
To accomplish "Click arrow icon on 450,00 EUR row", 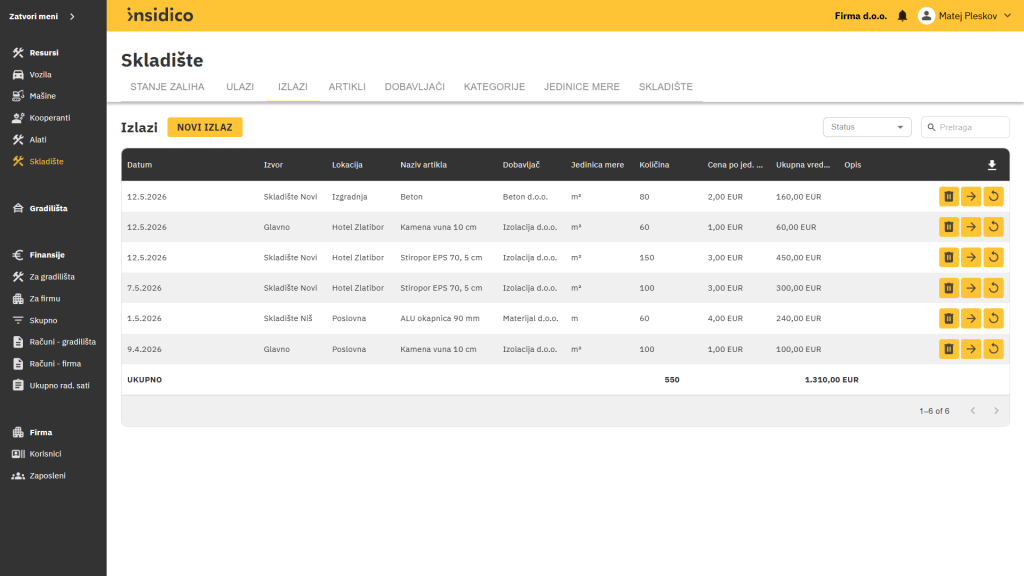I will click(971, 257).
